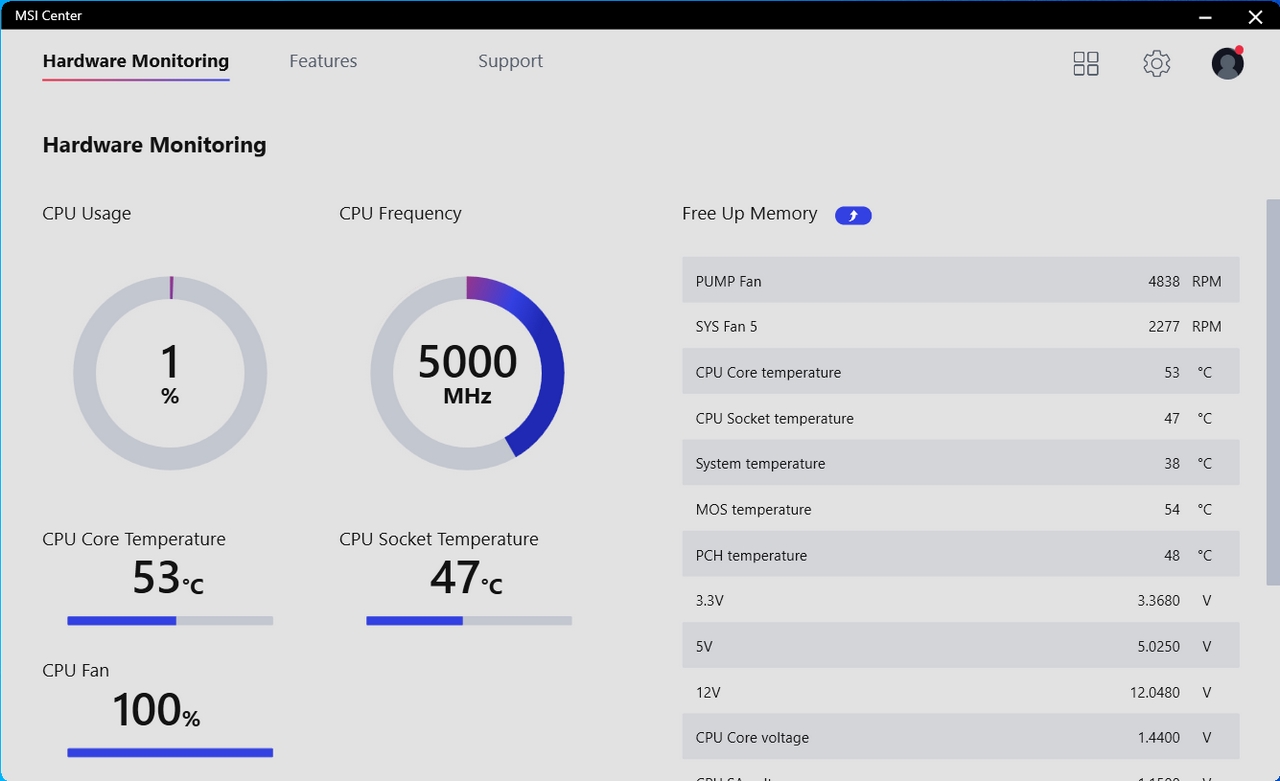Switch to the Hardware Monitoring tab
Viewport: 1280px width, 781px height.
click(136, 61)
